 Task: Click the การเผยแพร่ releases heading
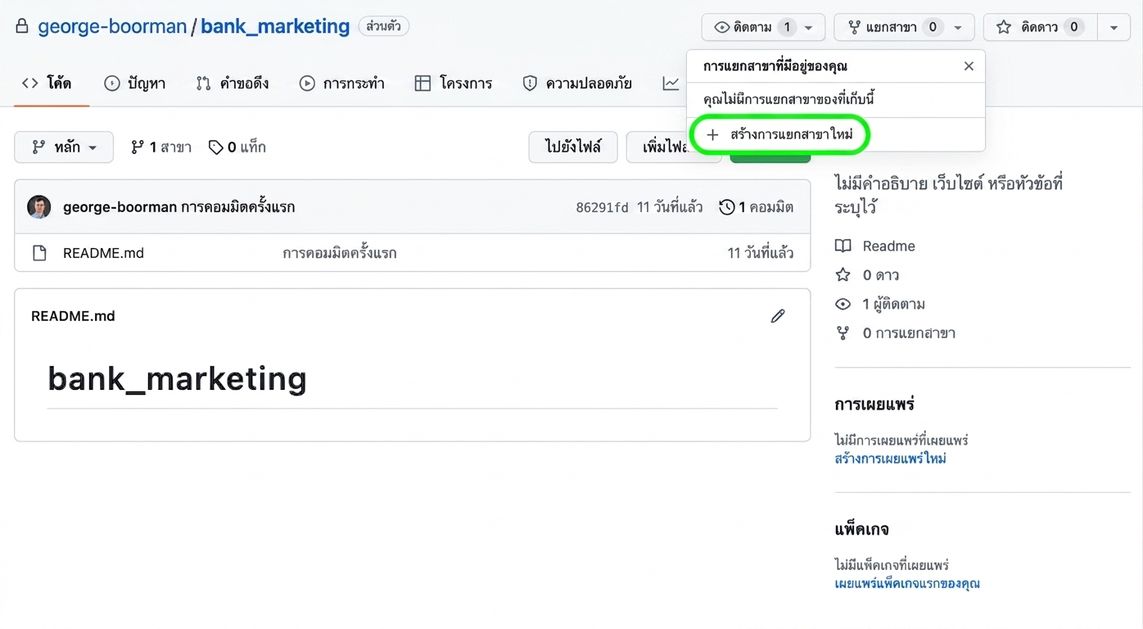(875, 404)
